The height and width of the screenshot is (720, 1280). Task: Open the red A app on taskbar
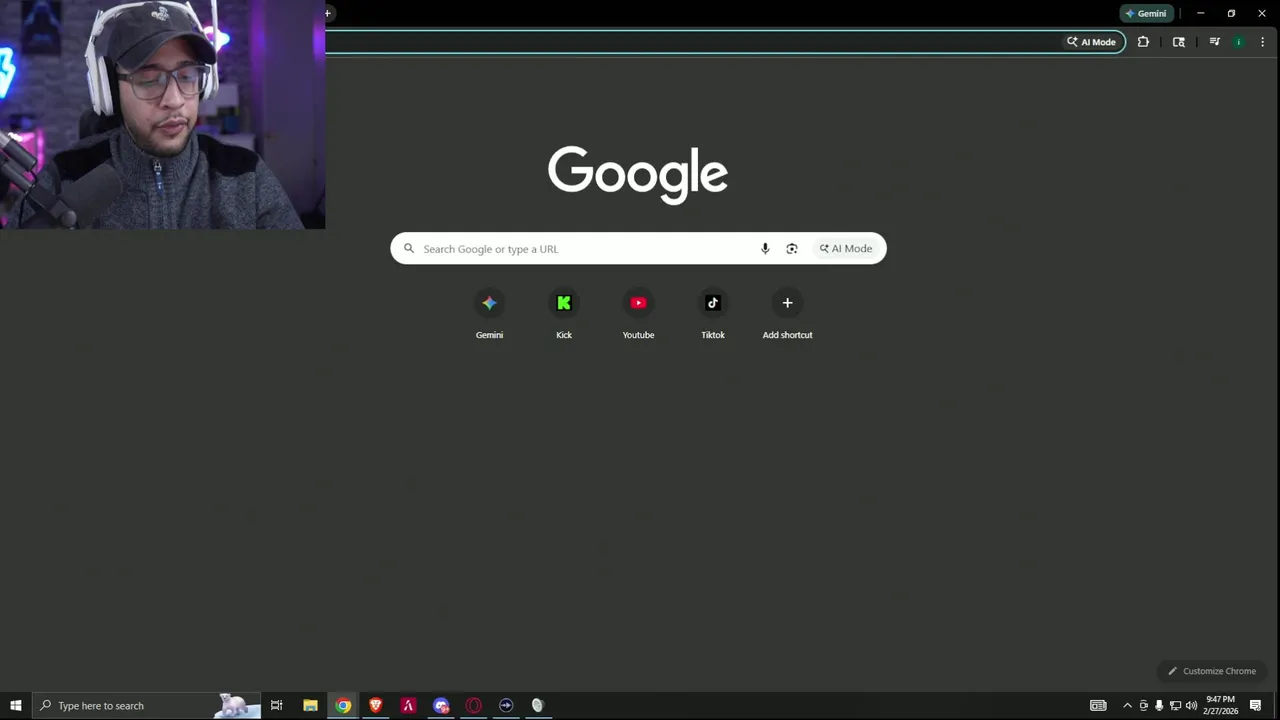click(x=408, y=706)
